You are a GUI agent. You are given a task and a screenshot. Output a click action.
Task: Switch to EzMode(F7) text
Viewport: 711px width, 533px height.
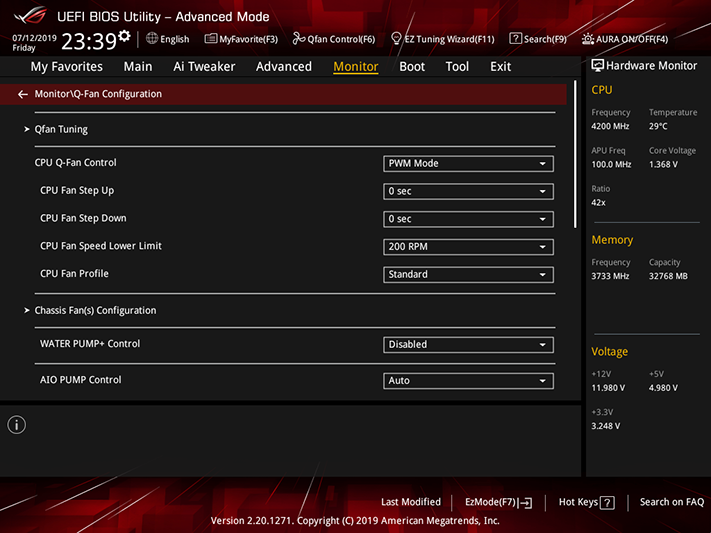[490, 502]
